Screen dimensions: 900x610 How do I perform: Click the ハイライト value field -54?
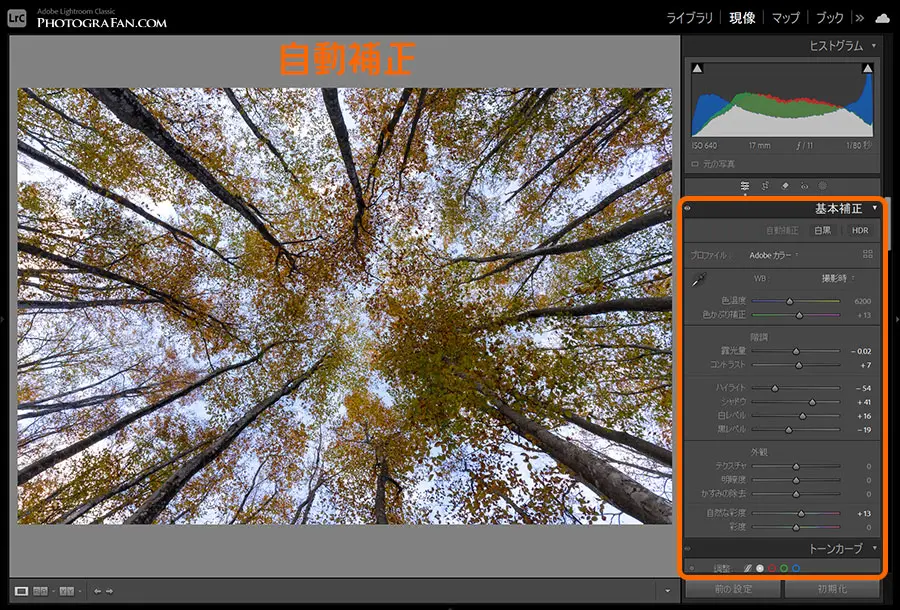point(863,388)
